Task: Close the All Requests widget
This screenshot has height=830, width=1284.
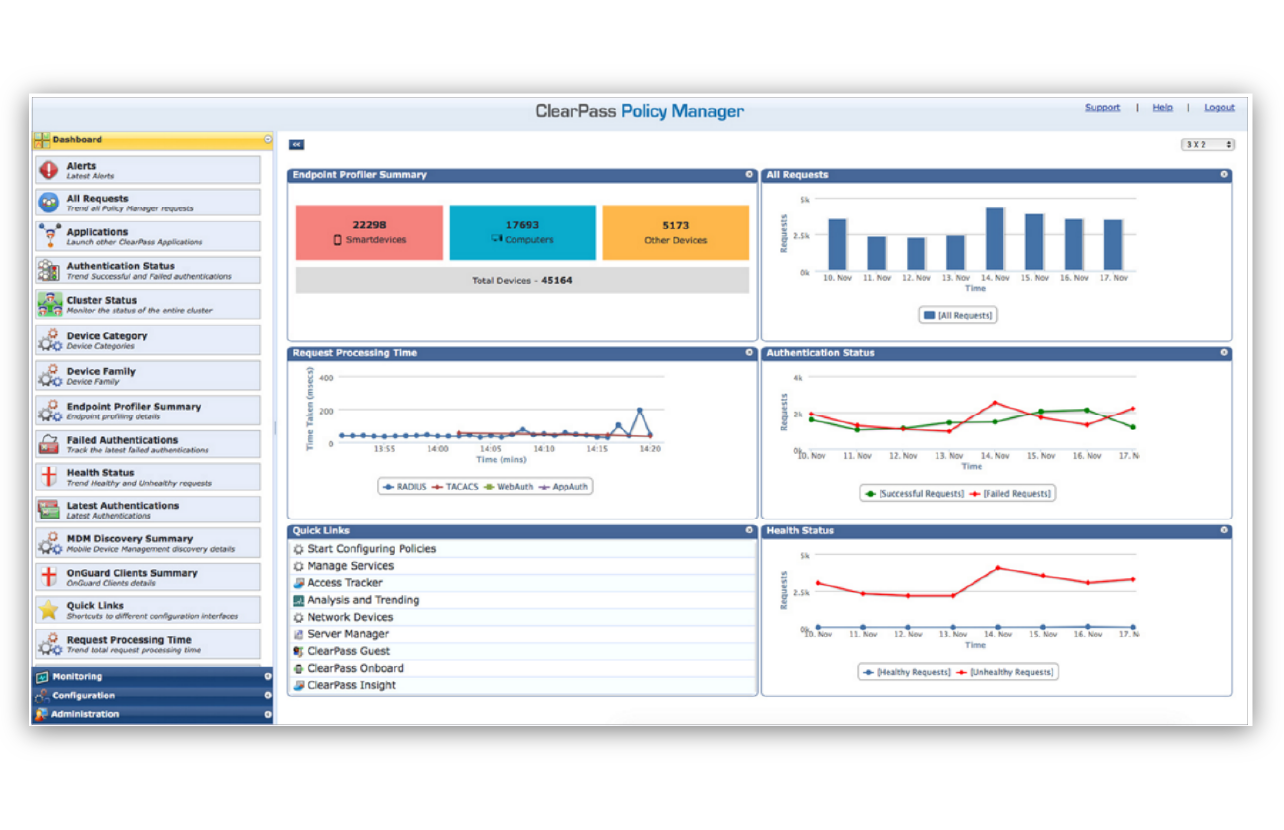Action: tap(1224, 174)
